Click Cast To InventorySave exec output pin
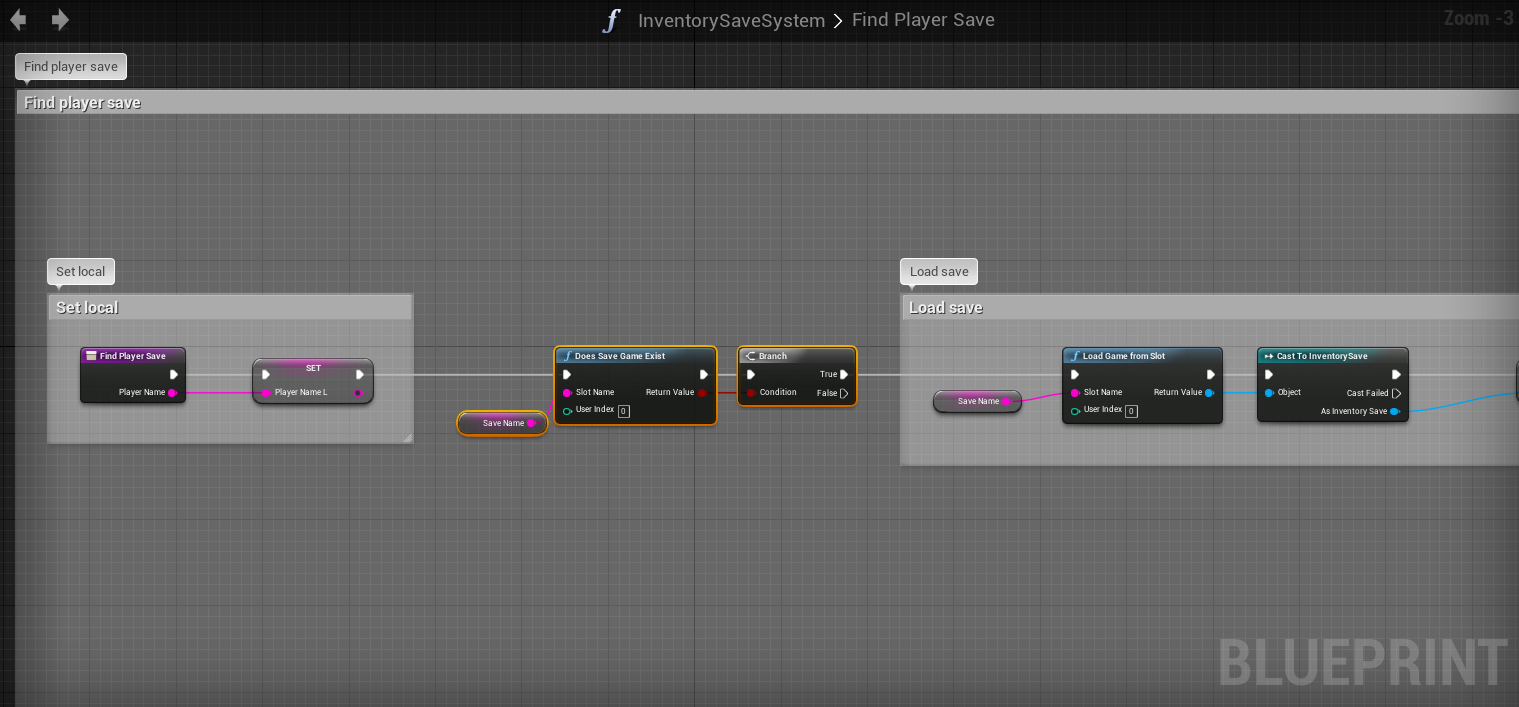Image resolution: width=1519 pixels, height=707 pixels. click(x=1396, y=375)
